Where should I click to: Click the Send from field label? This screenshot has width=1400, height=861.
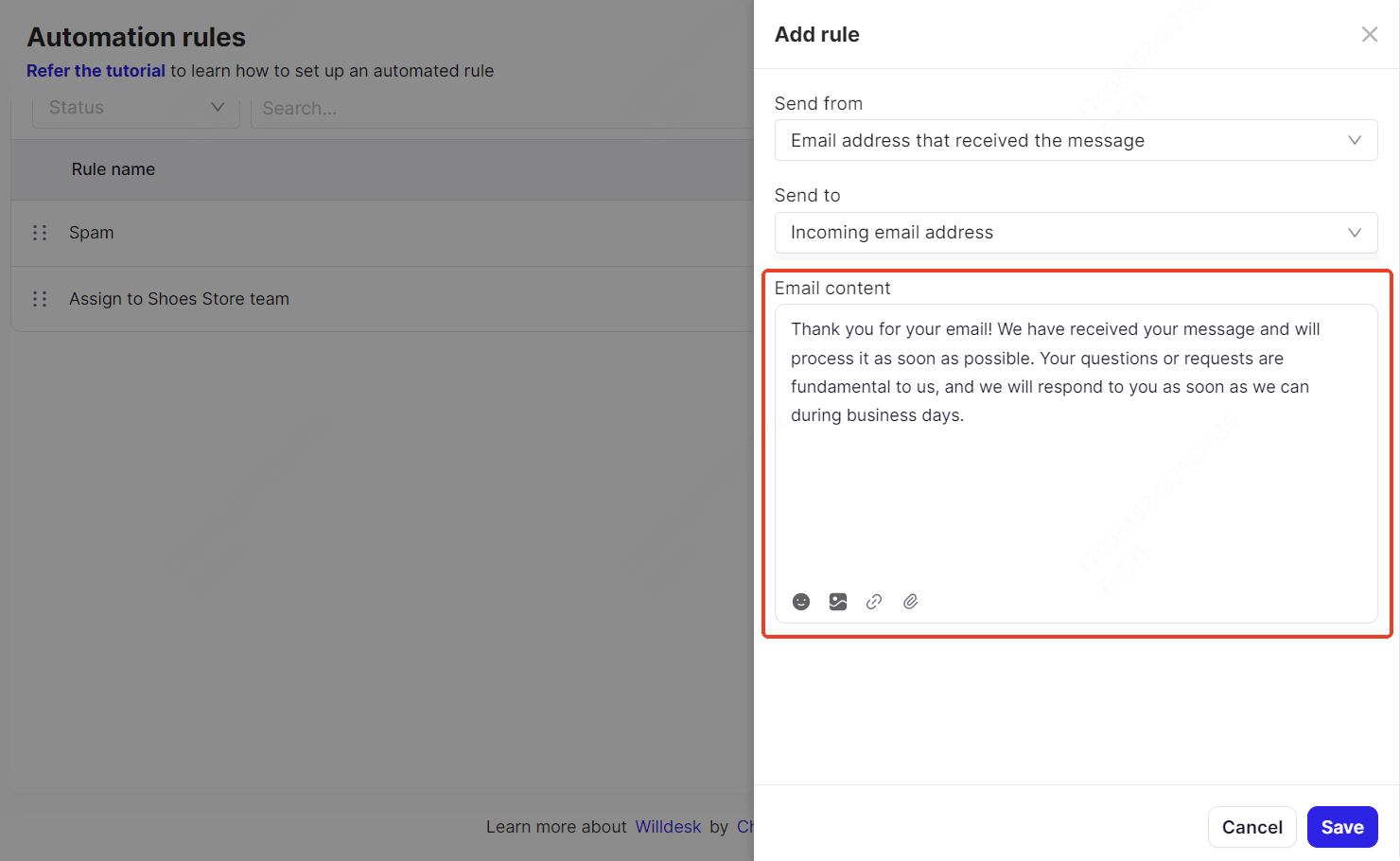[x=818, y=103]
